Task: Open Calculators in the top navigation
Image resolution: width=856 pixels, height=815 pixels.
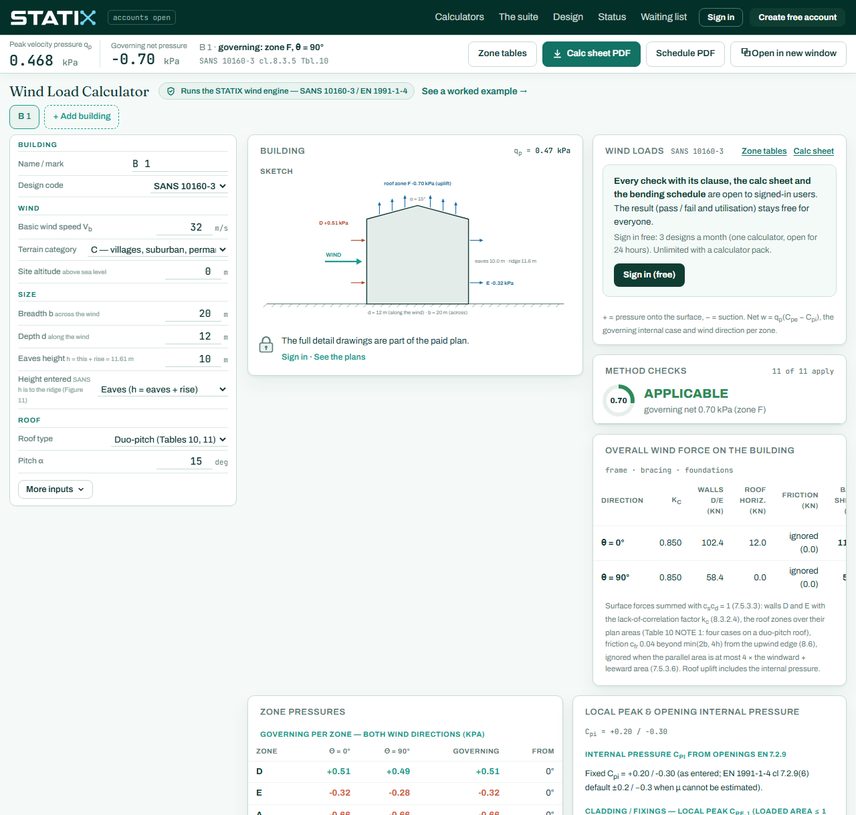Action: point(459,17)
